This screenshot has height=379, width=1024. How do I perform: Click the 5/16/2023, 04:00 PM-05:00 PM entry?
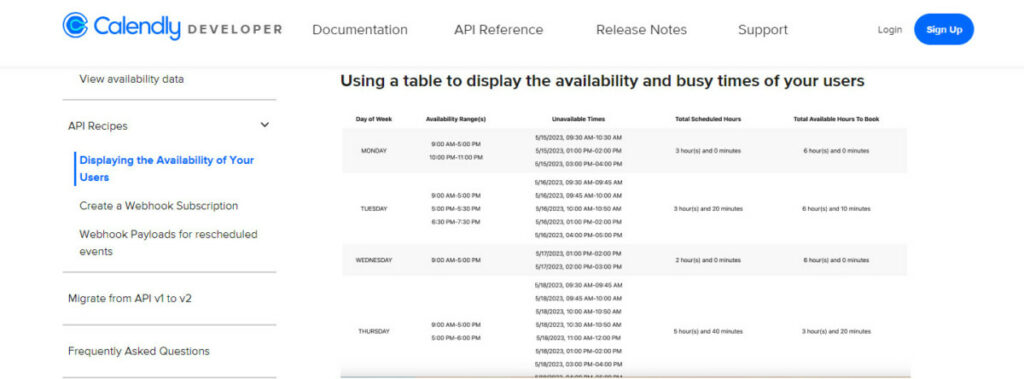(578, 235)
